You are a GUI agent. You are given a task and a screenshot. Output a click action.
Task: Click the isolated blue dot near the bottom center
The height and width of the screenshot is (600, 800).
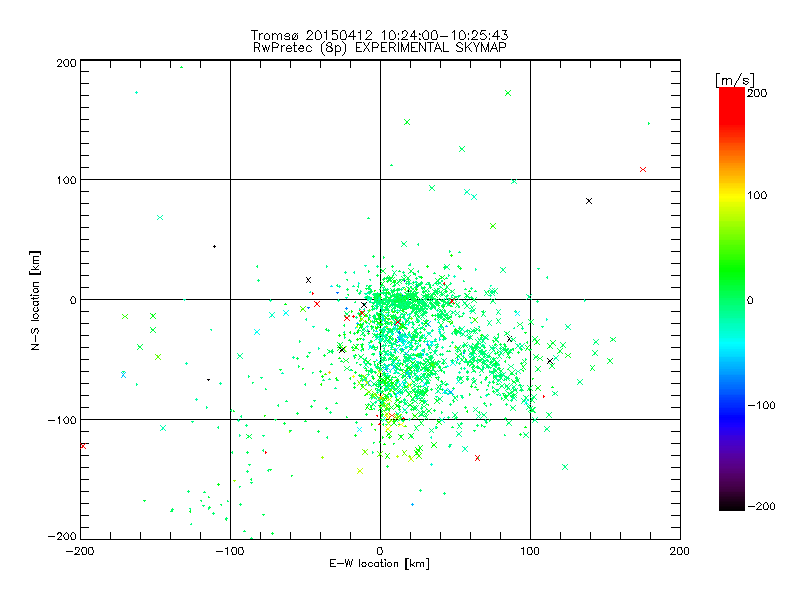pyautogui.click(x=412, y=504)
